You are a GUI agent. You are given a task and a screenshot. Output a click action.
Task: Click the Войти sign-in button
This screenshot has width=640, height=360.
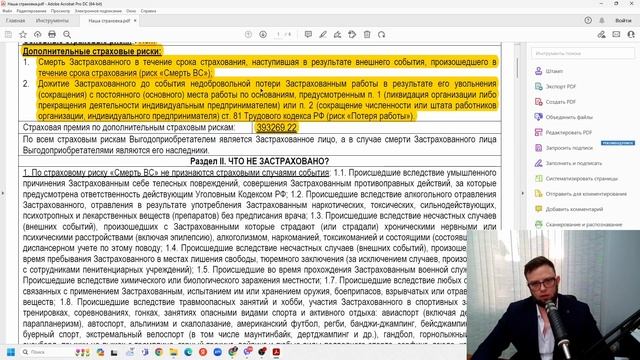[623, 20]
